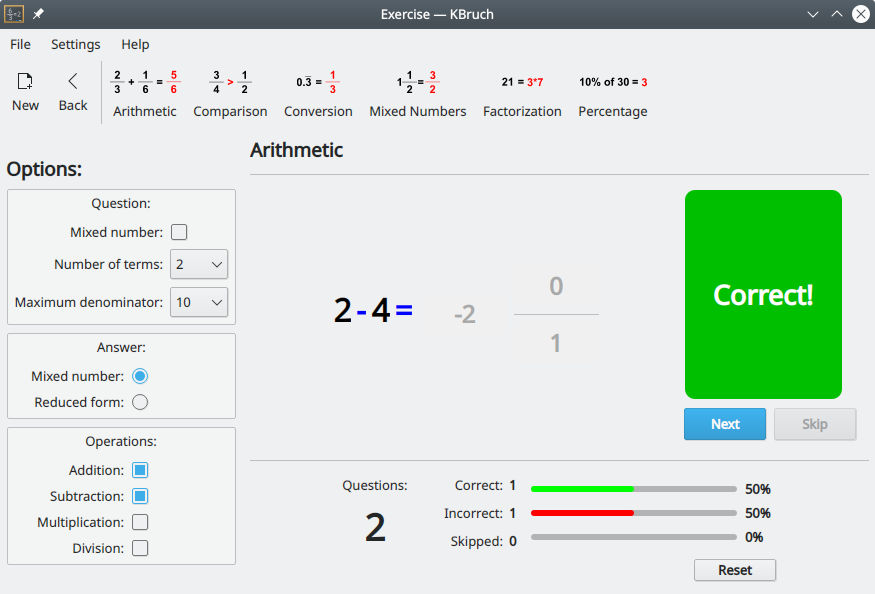Enable the Mixed number question checkbox
The height and width of the screenshot is (594, 875).
click(x=179, y=233)
